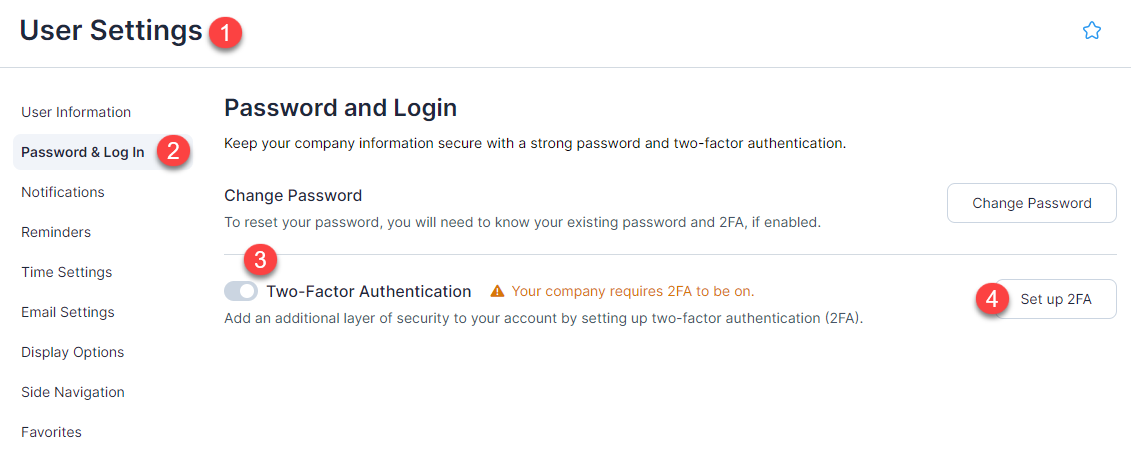Open the Notifications settings section
1131x464 pixels.
(63, 192)
